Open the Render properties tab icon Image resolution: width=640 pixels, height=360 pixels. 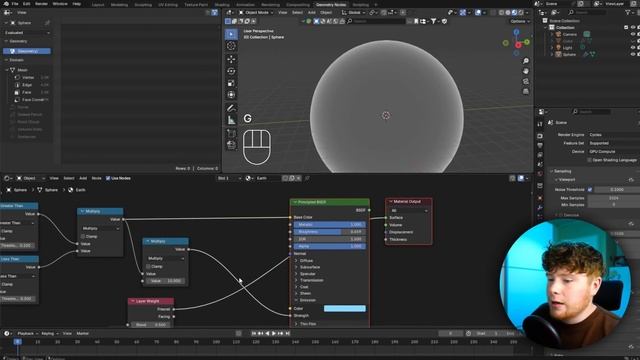(540, 136)
